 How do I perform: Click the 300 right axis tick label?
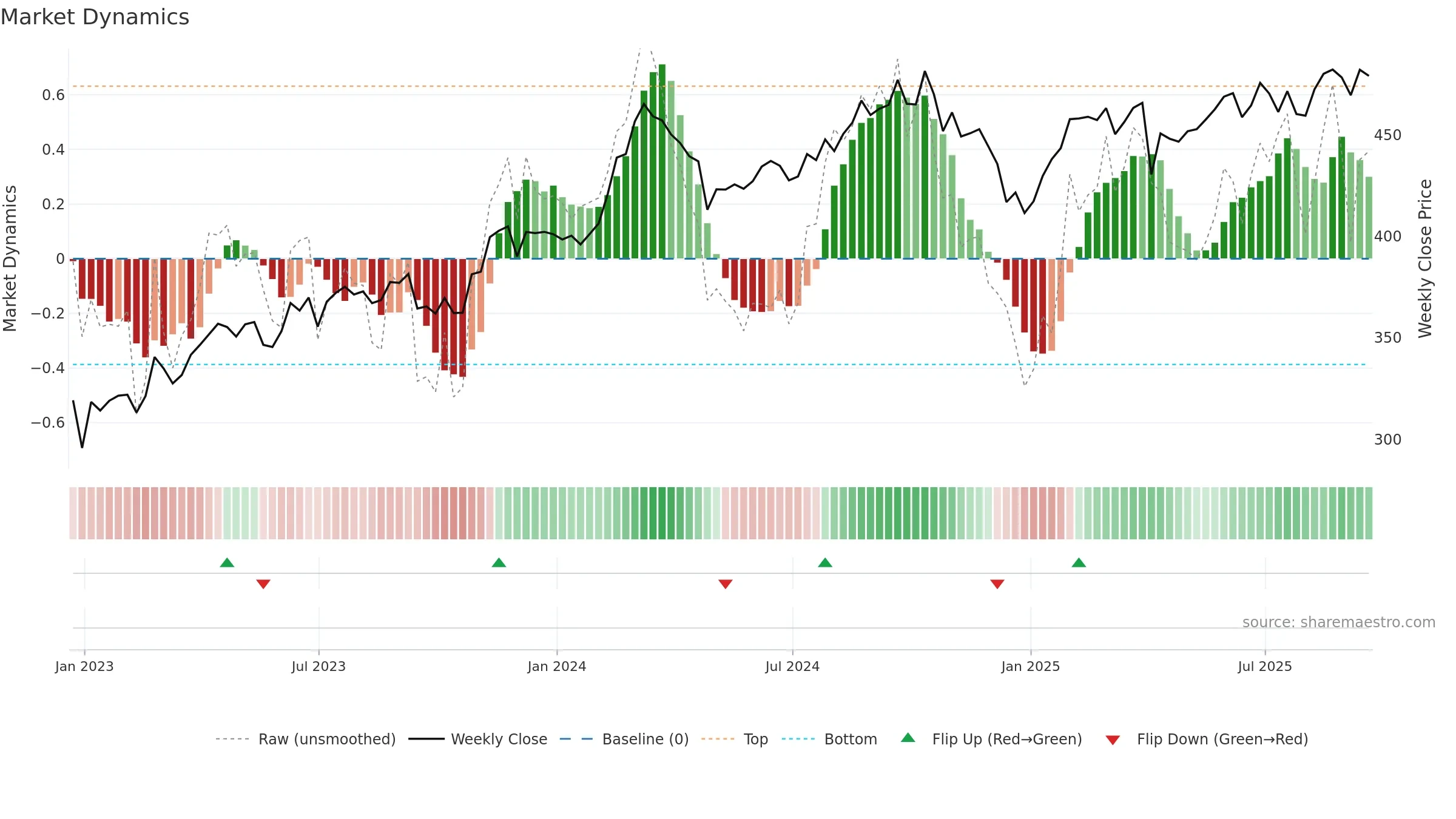point(1388,439)
